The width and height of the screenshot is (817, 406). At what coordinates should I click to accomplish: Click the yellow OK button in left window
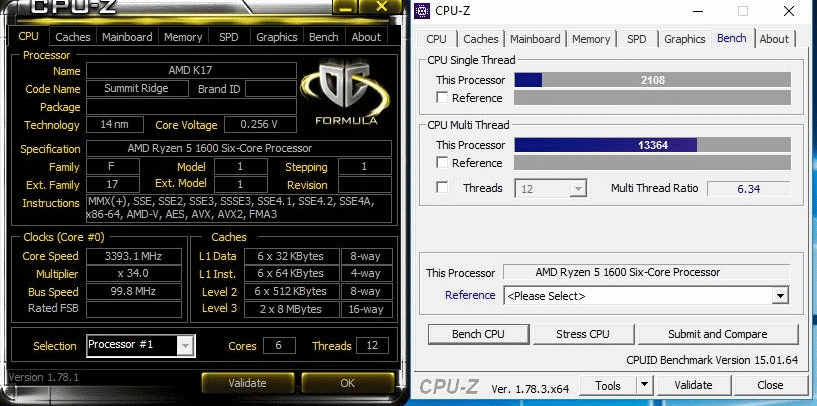[347, 383]
